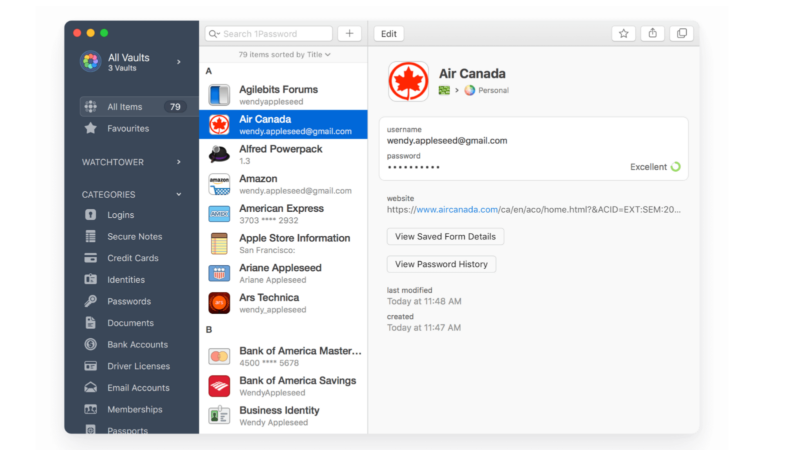Collapse the Categories section
This screenshot has height=450, width=800.
179,194
